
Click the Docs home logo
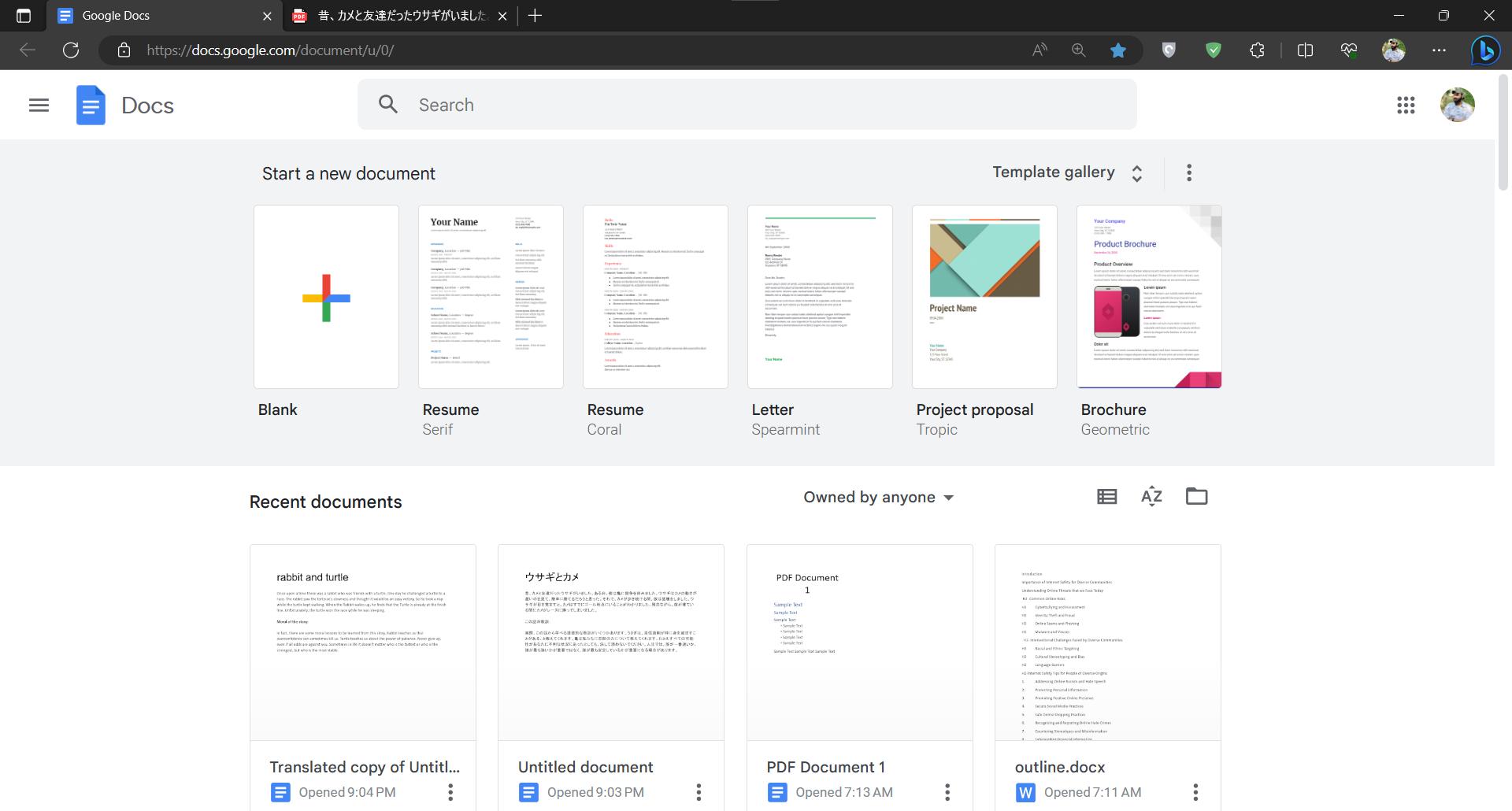[x=90, y=104]
